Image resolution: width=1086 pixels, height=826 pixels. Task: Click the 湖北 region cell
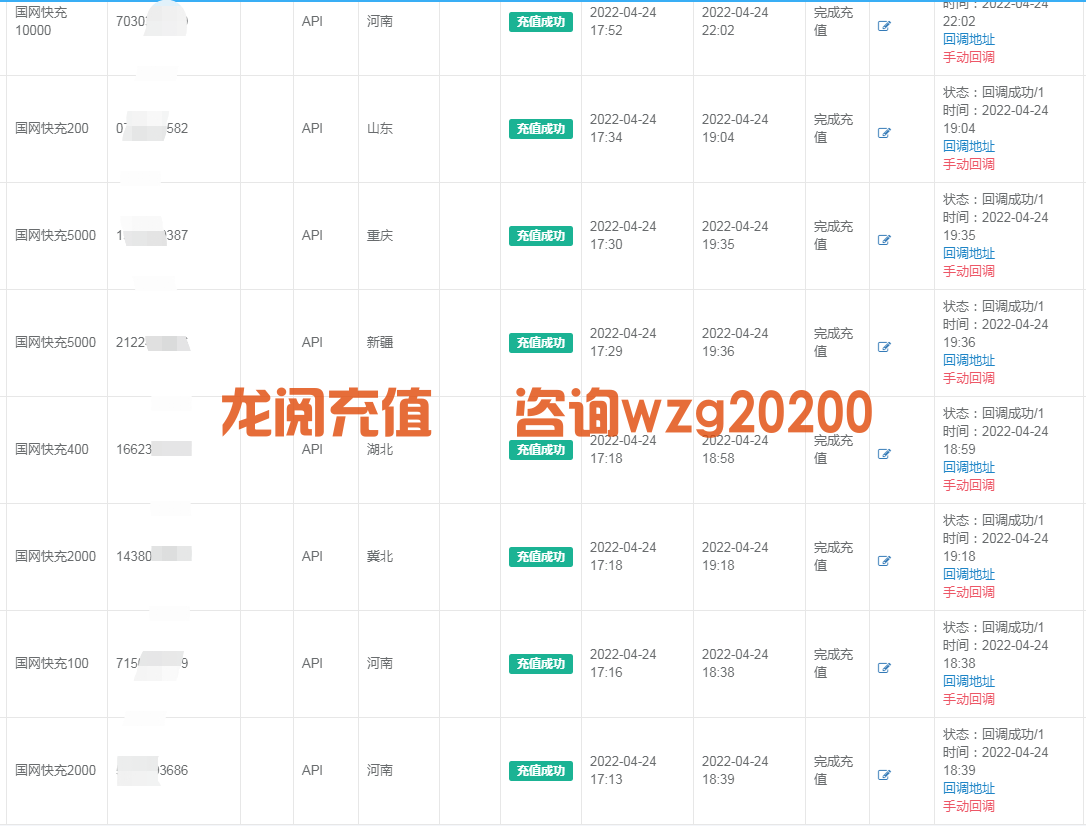point(380,449)
